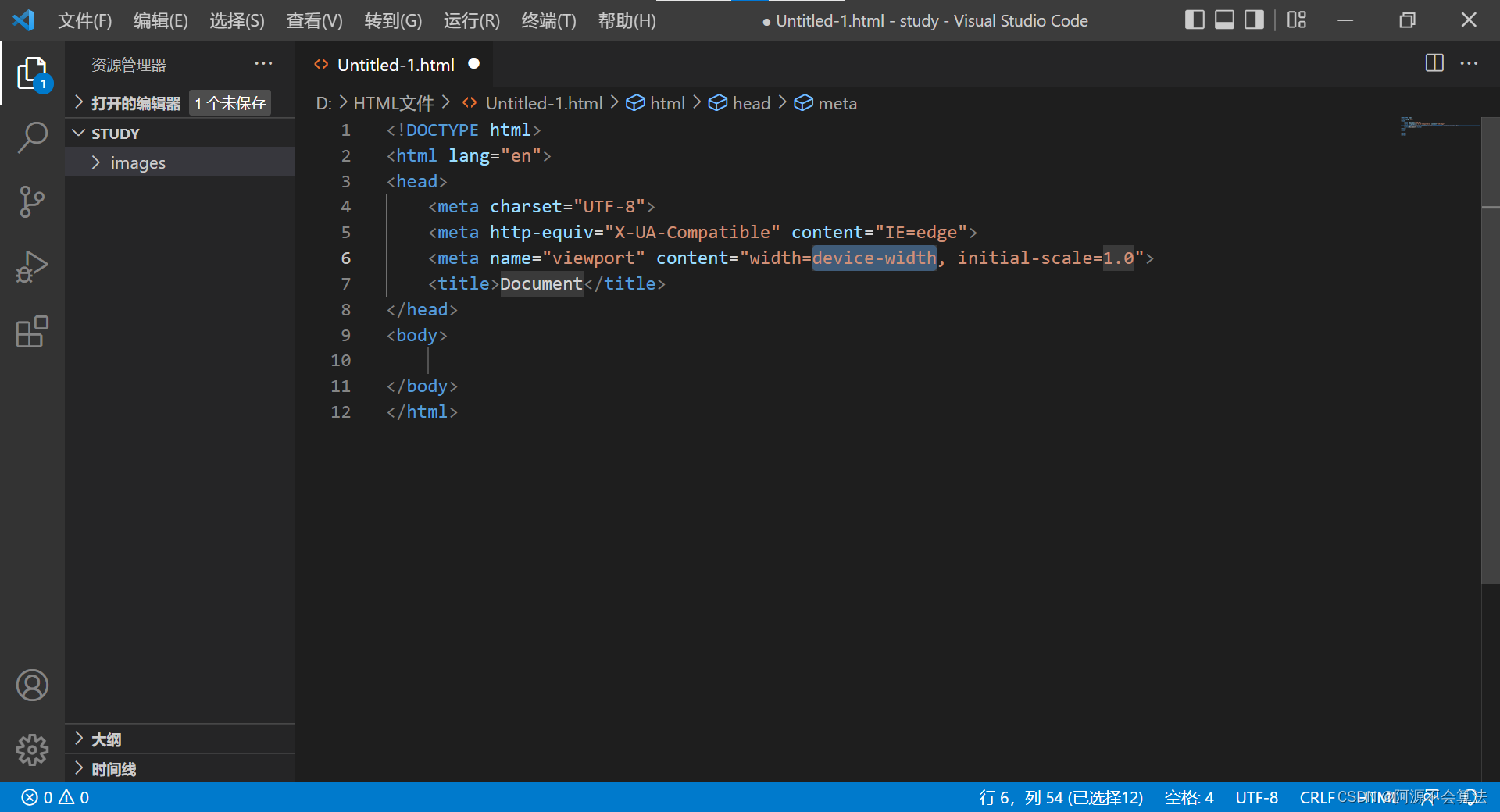The height and width of the screenshot is (812, 1500).
Task: Open the Run and Debug view
Action: click(x=32, y=267)
